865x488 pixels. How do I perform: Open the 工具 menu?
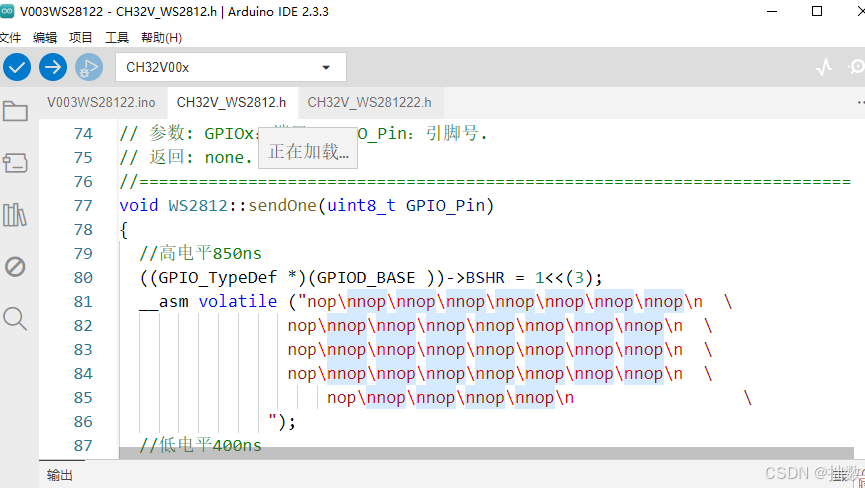(116, 37)
